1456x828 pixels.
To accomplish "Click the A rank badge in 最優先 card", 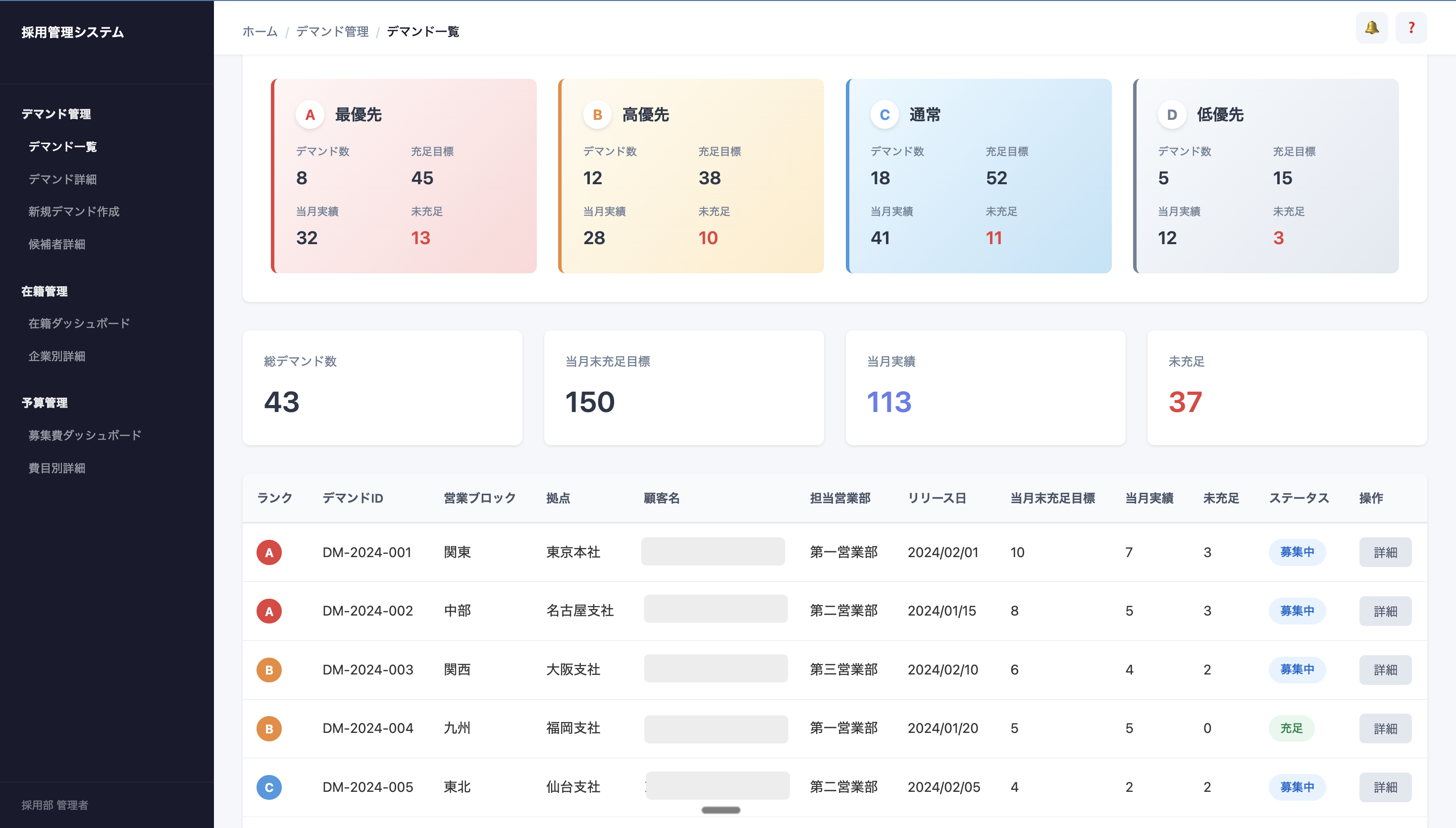I will coord(310,115).
